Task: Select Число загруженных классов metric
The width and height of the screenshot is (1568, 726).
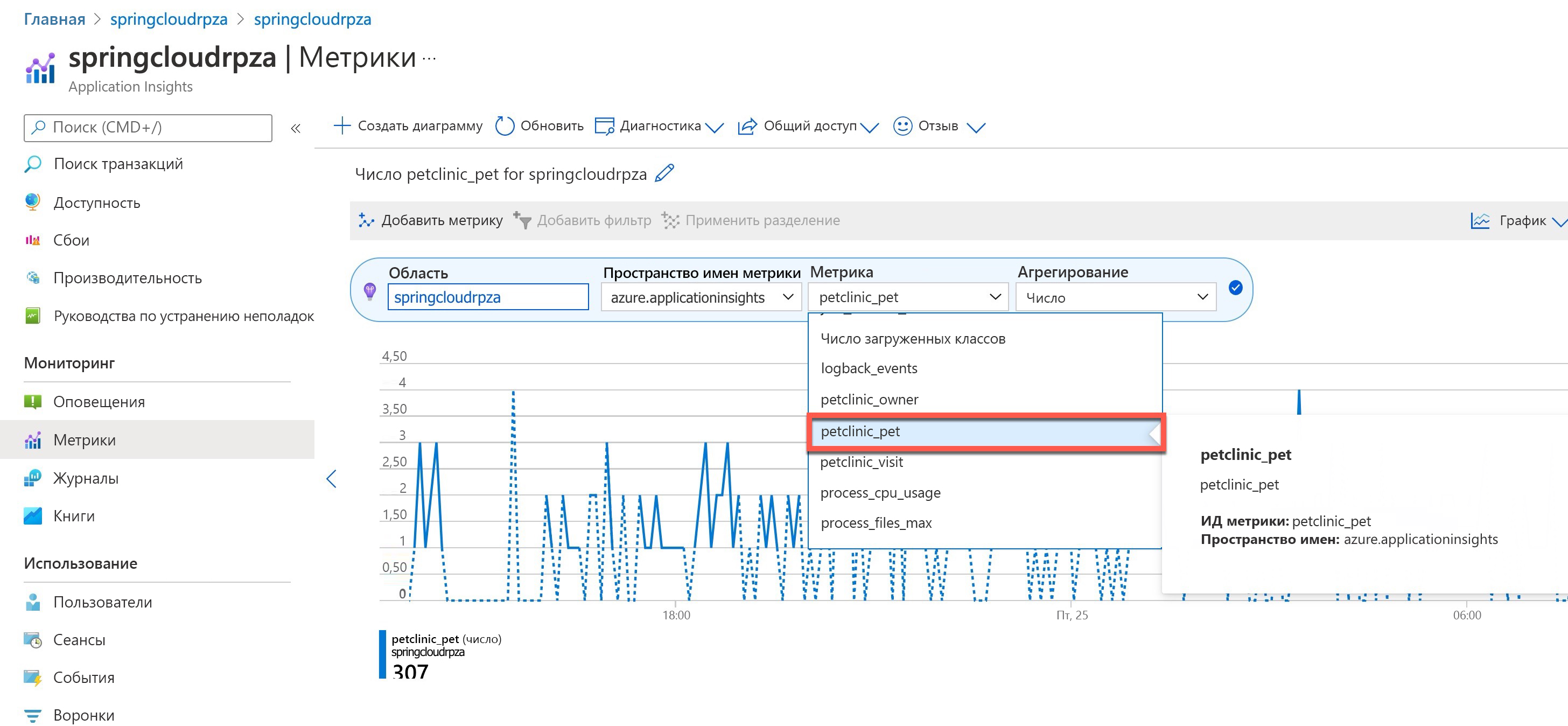Action: 985,339
